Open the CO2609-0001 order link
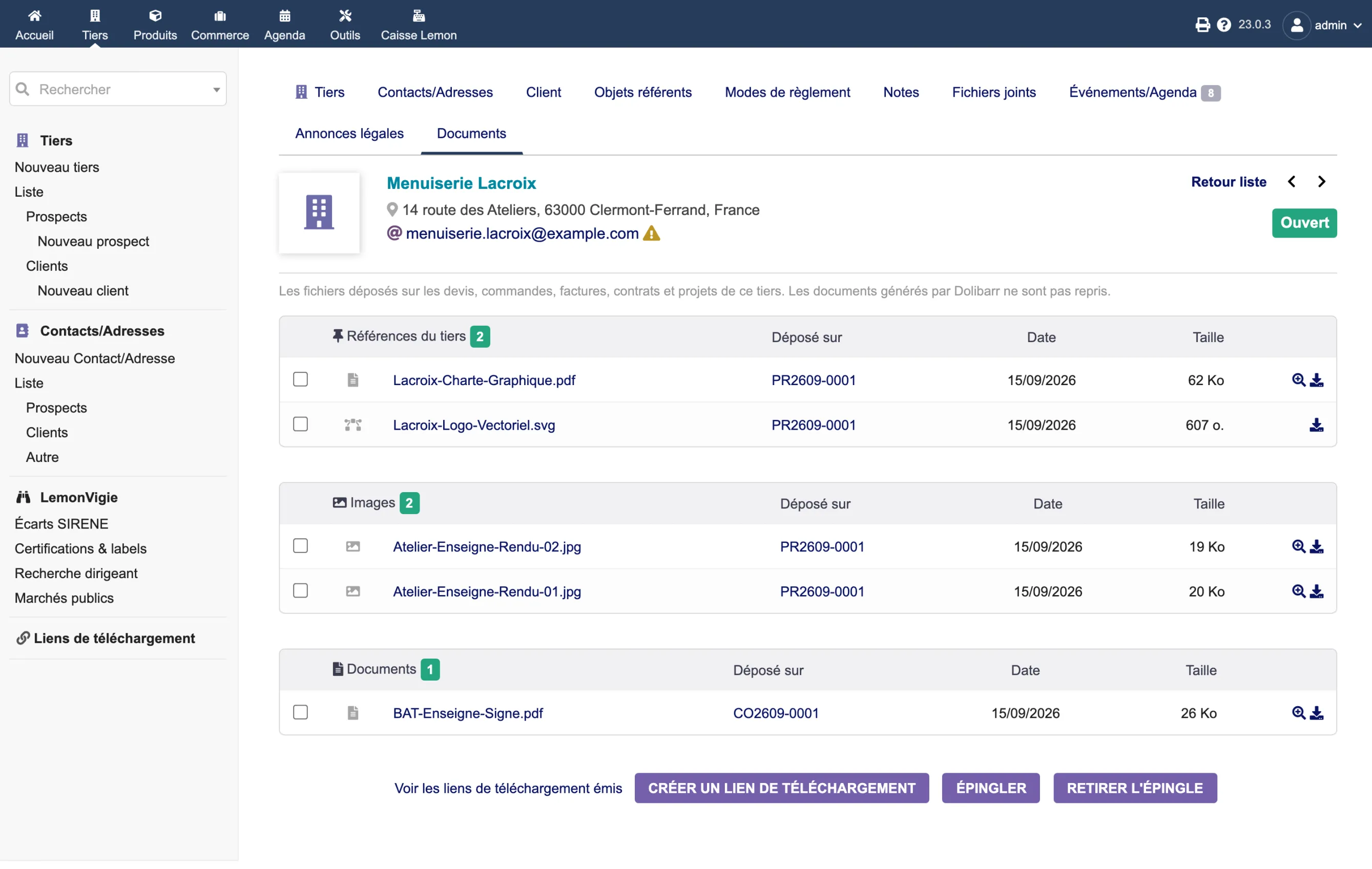The width and height of the screenshot is (1372, 869). (x=776, y=713)
